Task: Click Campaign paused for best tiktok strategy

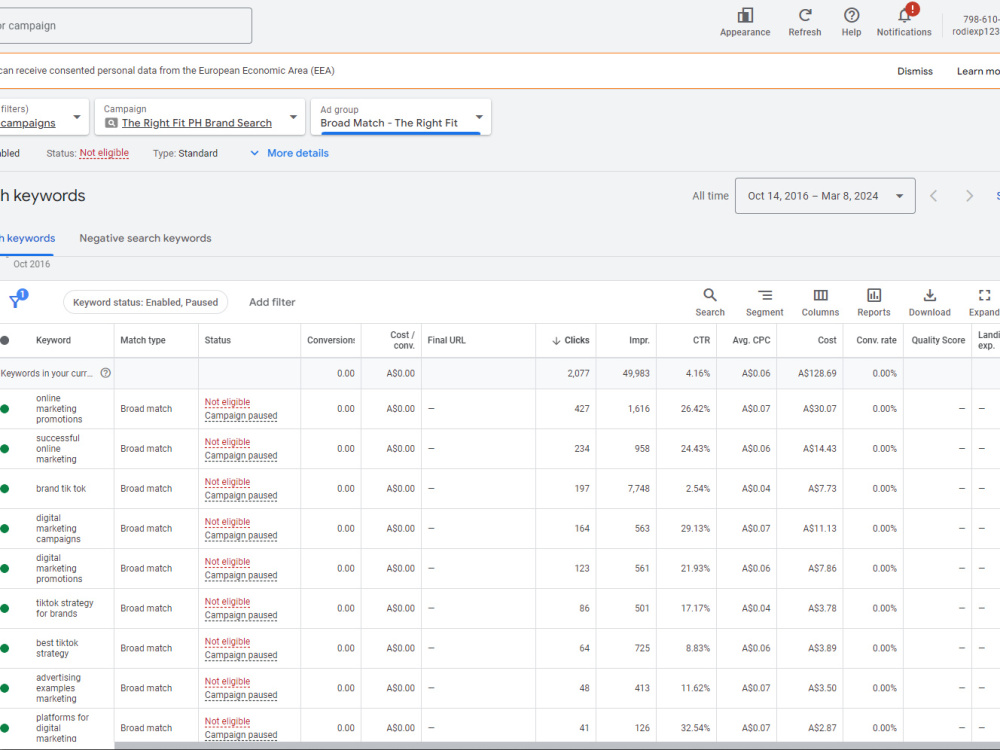Action: (240, 655)
